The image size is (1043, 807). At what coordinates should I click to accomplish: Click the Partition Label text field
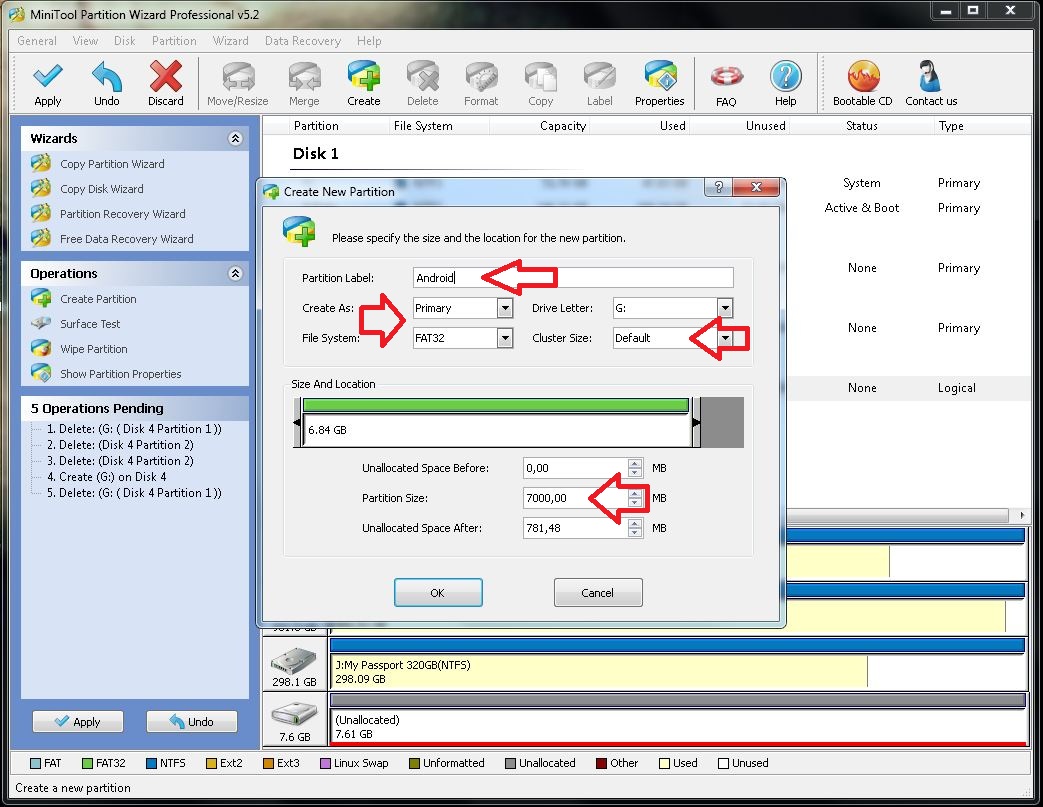pyautogui.click(x=573, y=277)
